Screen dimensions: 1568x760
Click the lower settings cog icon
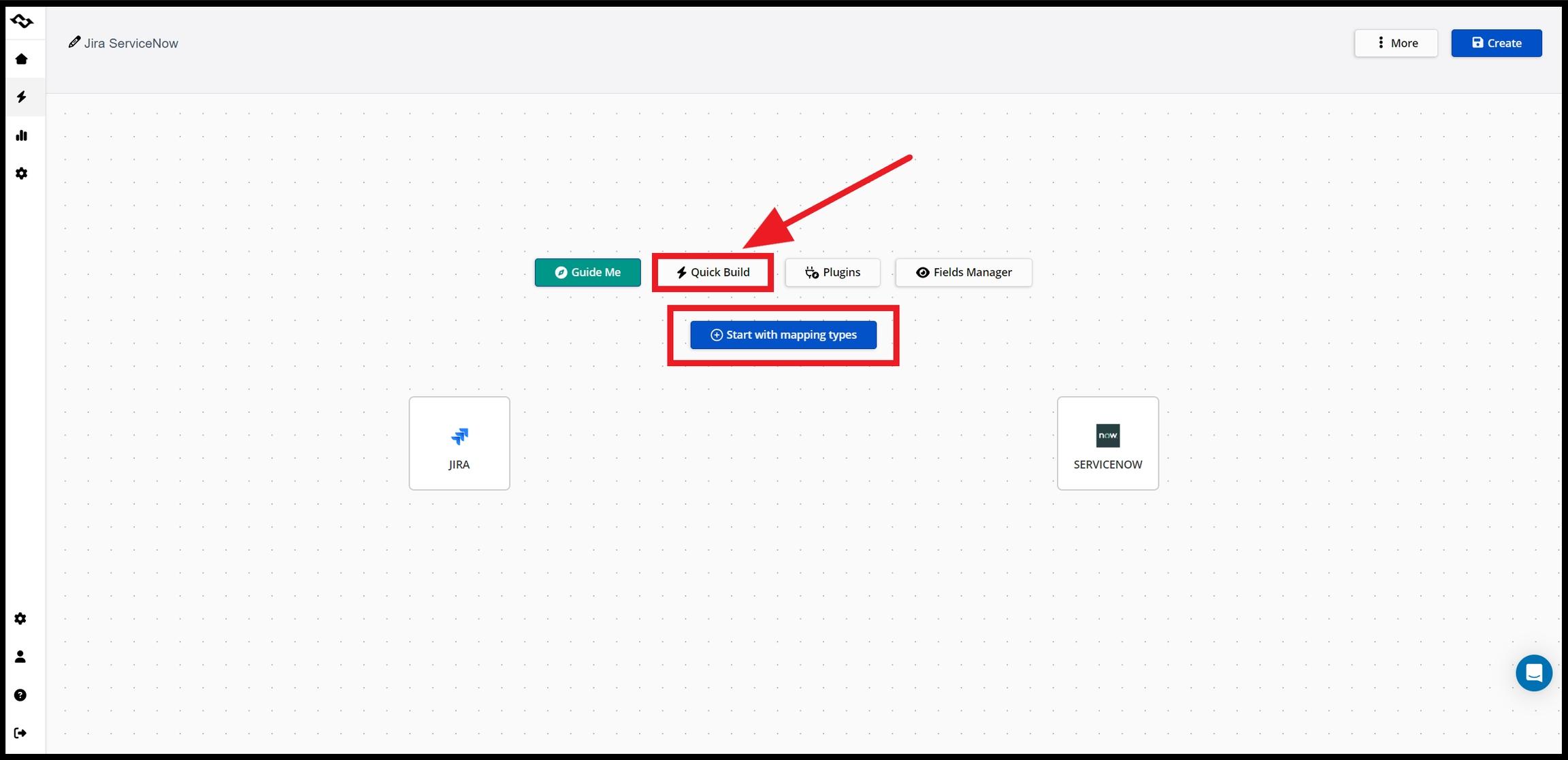pyautogui.click(x=20, y=618)
